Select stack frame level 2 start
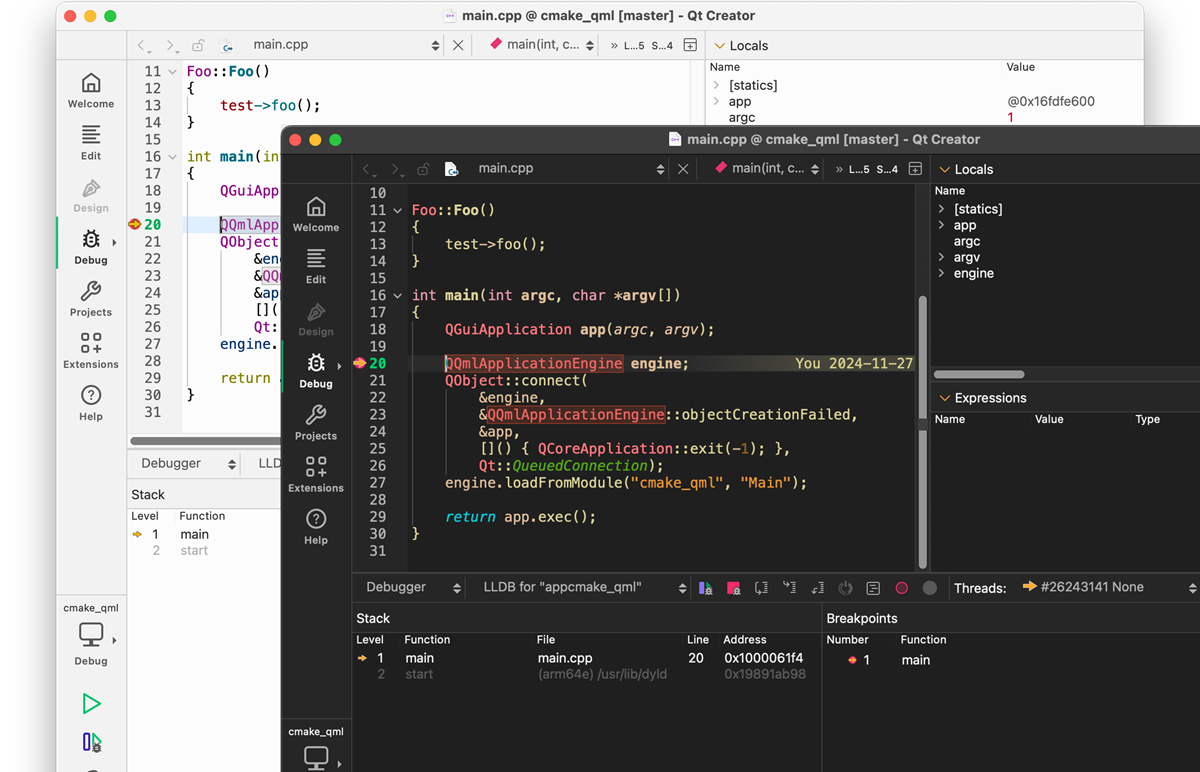This screenshot has width=1200, height=772. pos(419,674)
